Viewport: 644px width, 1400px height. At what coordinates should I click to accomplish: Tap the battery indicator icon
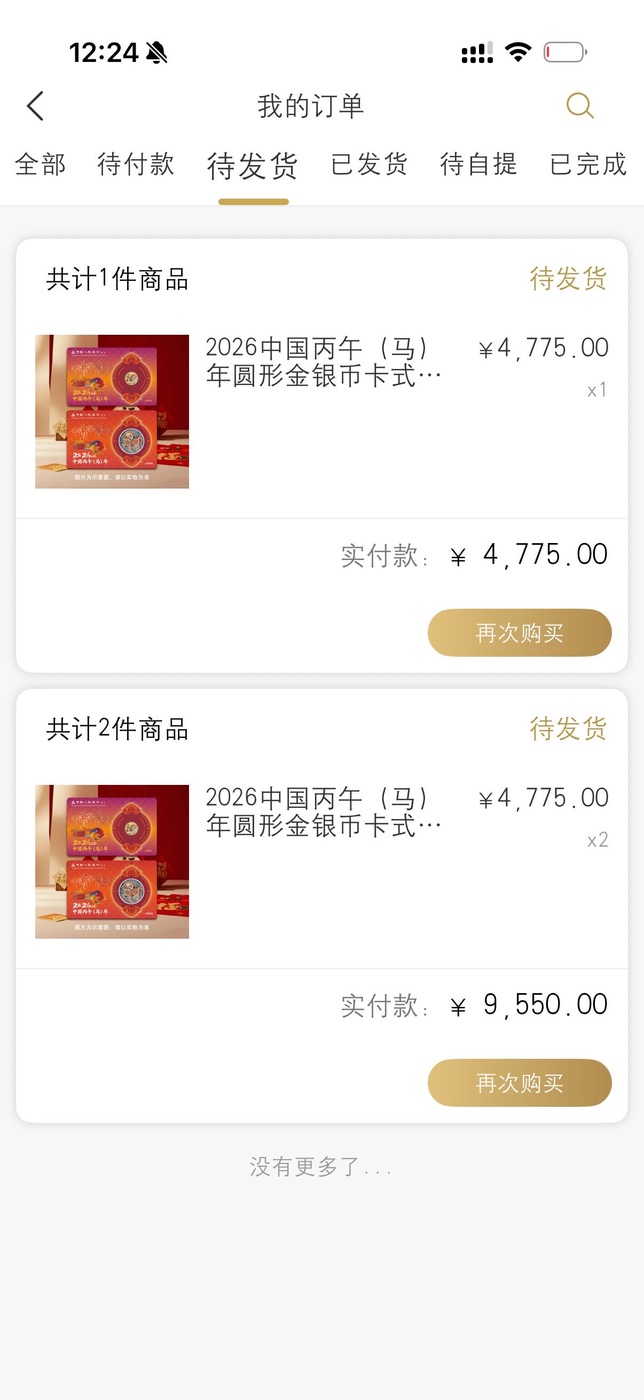(565, 52)
